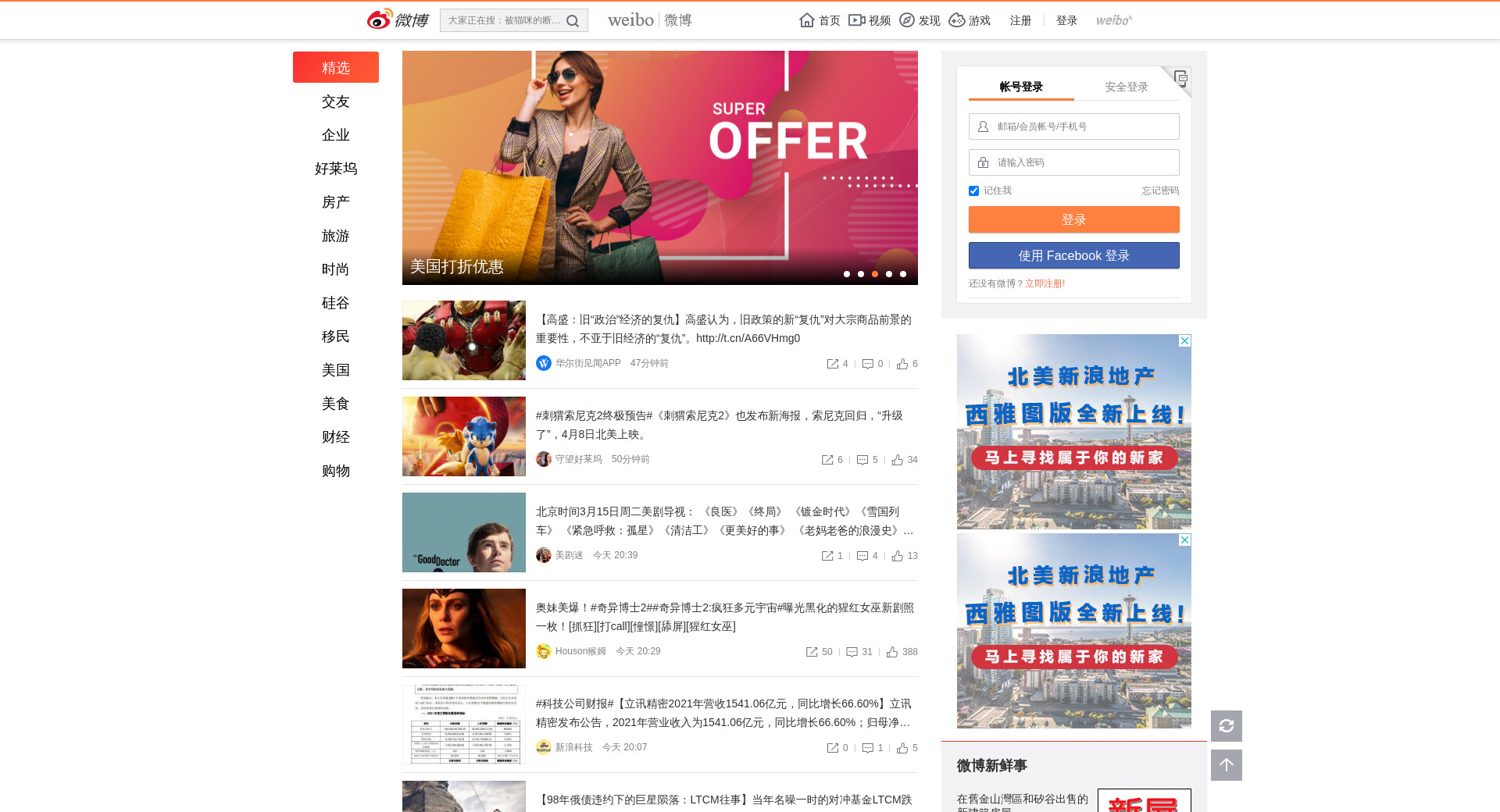This screenshot has height=812, width=1500.
Task: Select the 财经 category
Action: coord(336,437)
